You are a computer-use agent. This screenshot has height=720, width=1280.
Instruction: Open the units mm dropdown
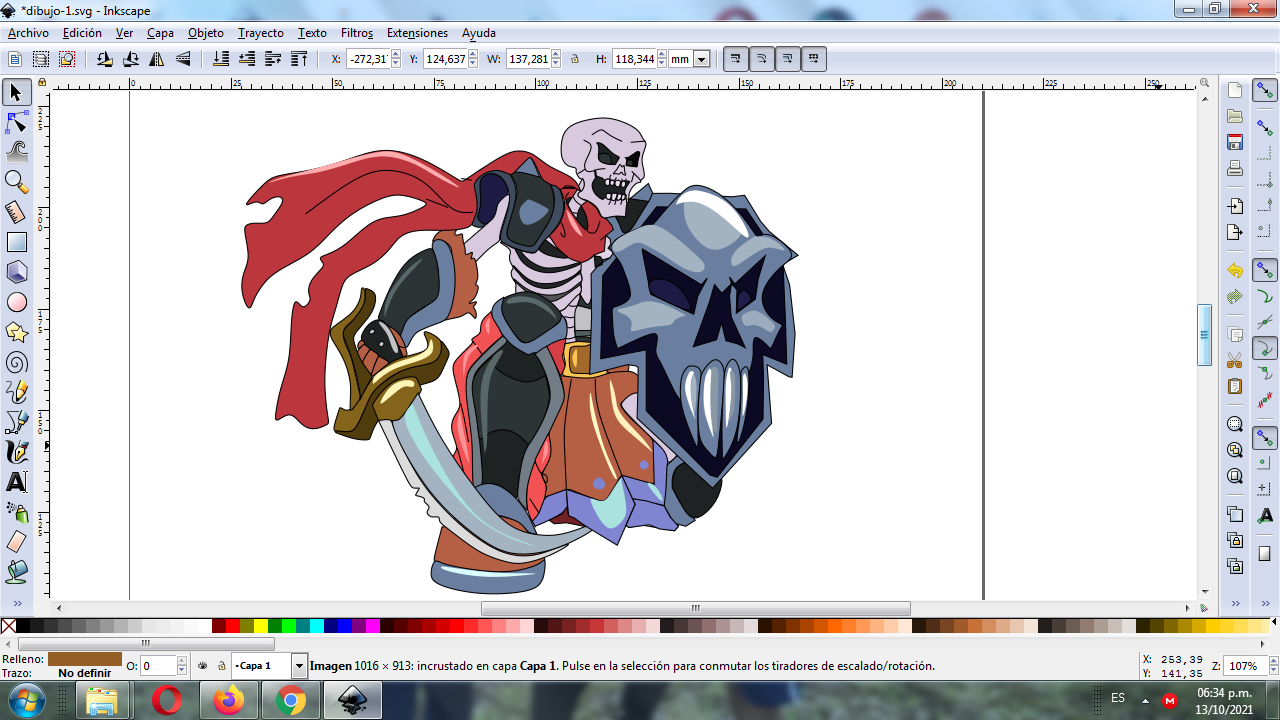point(702,59)
